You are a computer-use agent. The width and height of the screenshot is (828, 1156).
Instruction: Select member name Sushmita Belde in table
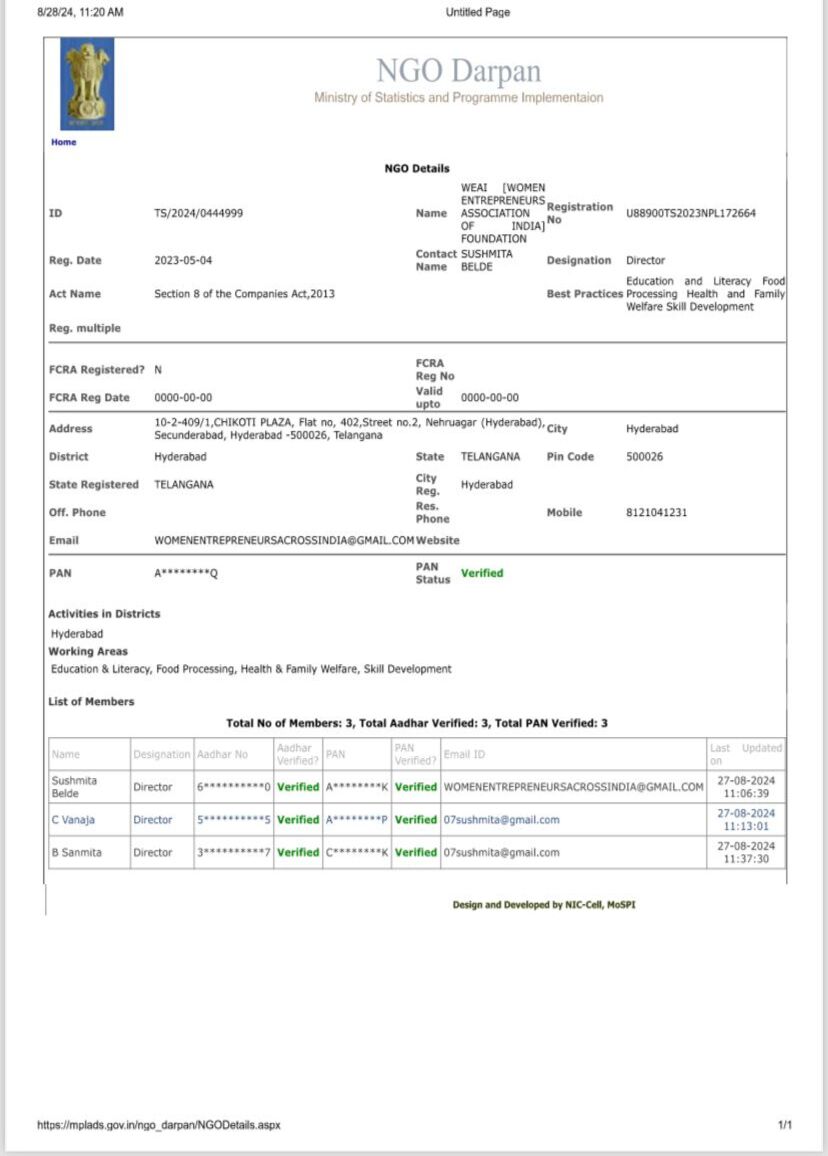(x=74, y=787)
